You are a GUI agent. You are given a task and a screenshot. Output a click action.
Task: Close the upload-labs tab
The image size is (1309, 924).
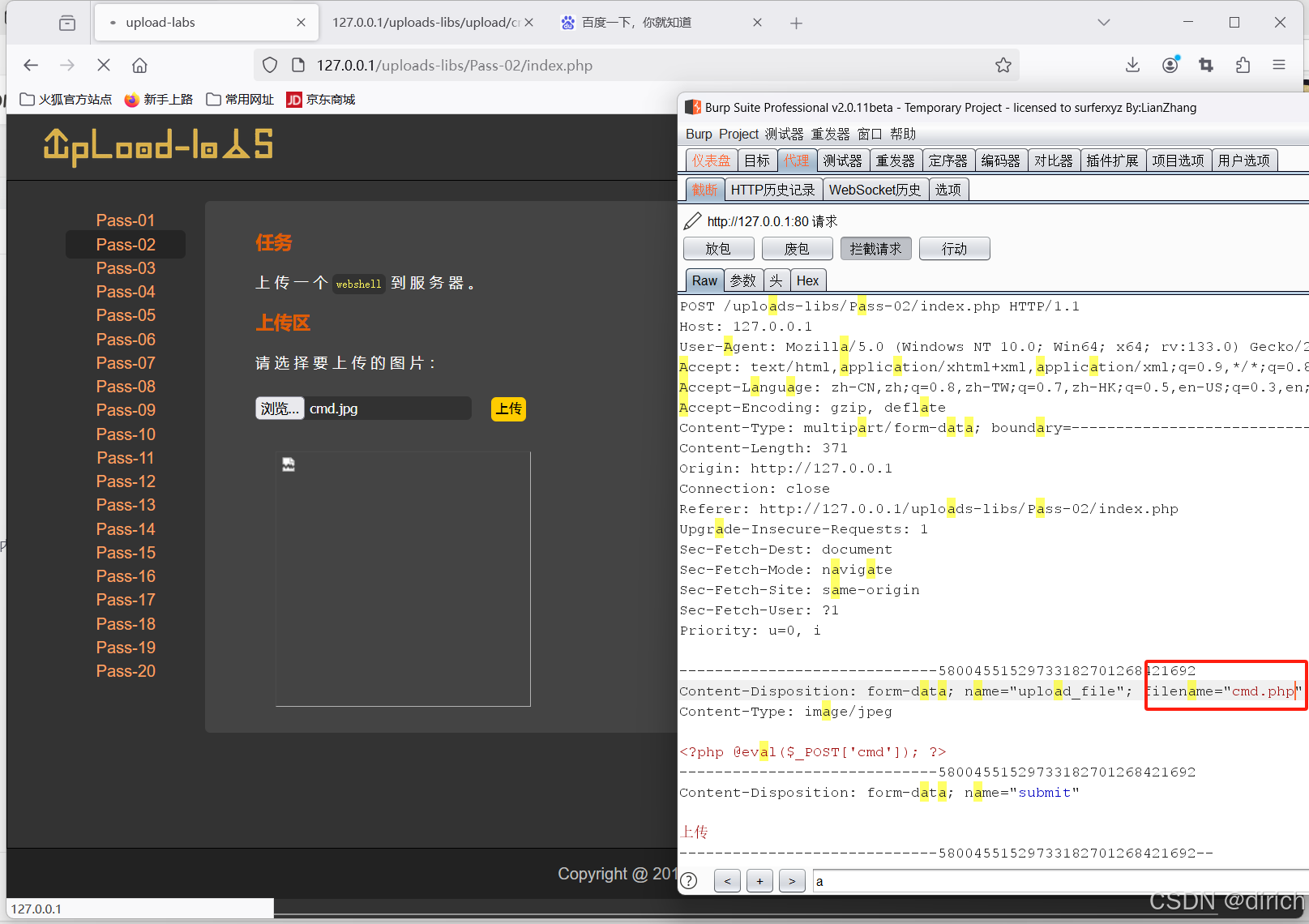pos(301,23)
